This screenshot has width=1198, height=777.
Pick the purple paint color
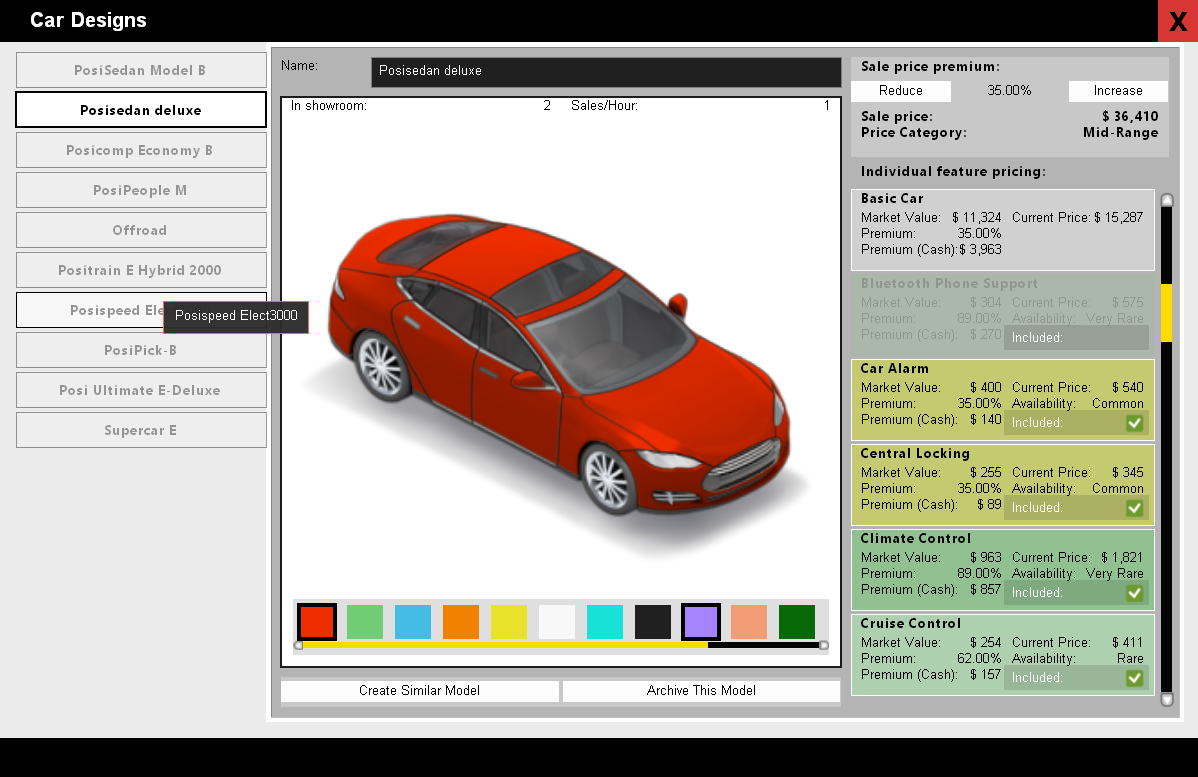click(700, 621)
